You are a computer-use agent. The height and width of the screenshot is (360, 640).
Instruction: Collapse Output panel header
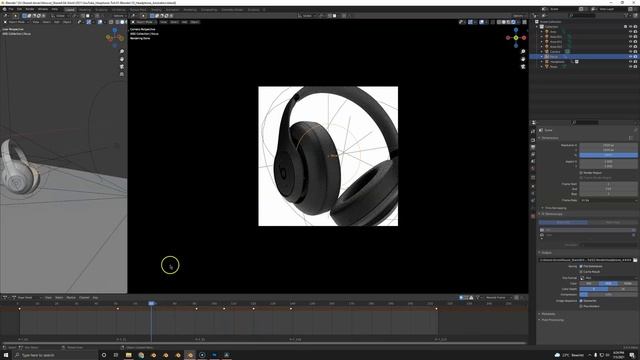click(x=547, y=253)
